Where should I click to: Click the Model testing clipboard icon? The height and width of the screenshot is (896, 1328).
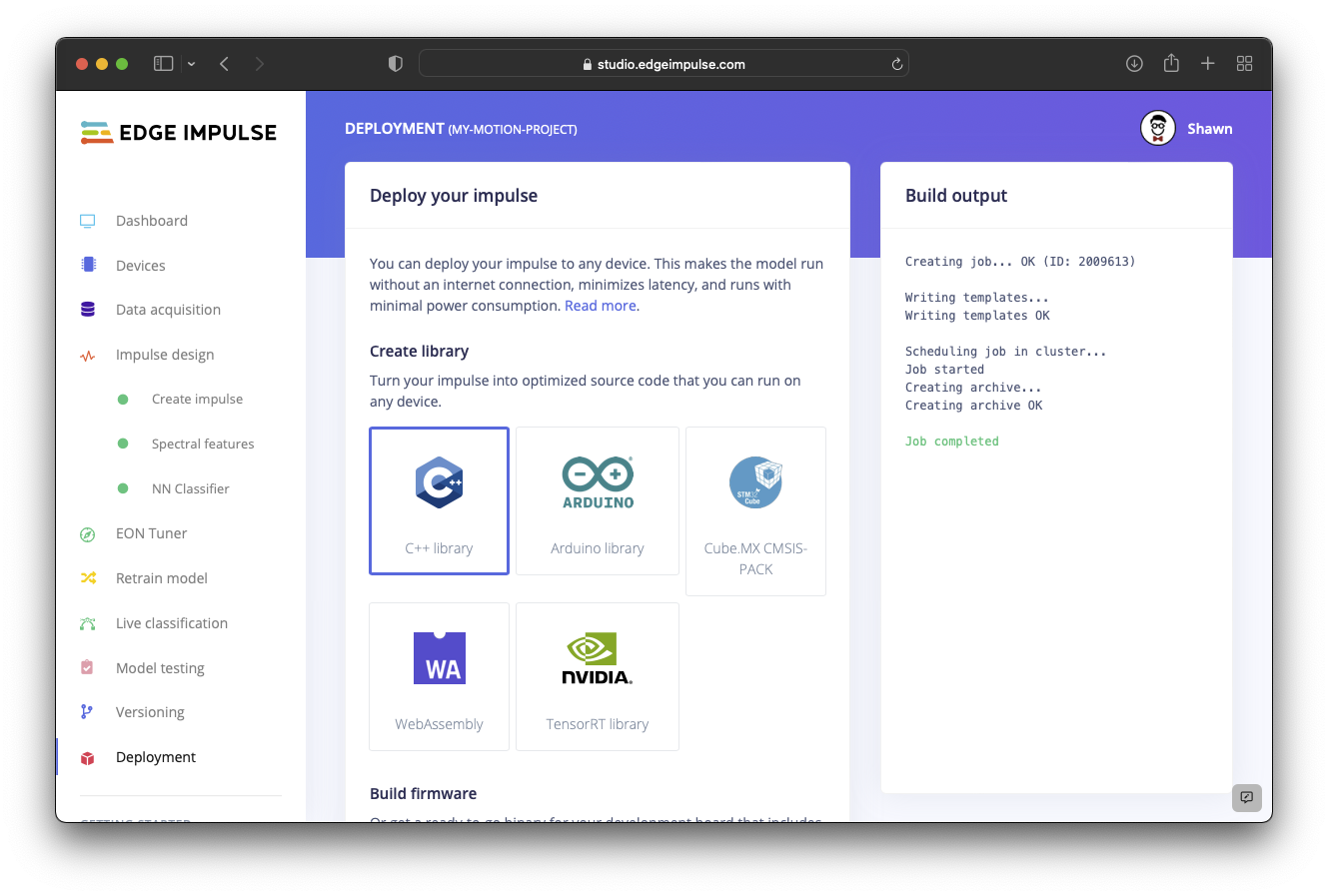point(88,667)
